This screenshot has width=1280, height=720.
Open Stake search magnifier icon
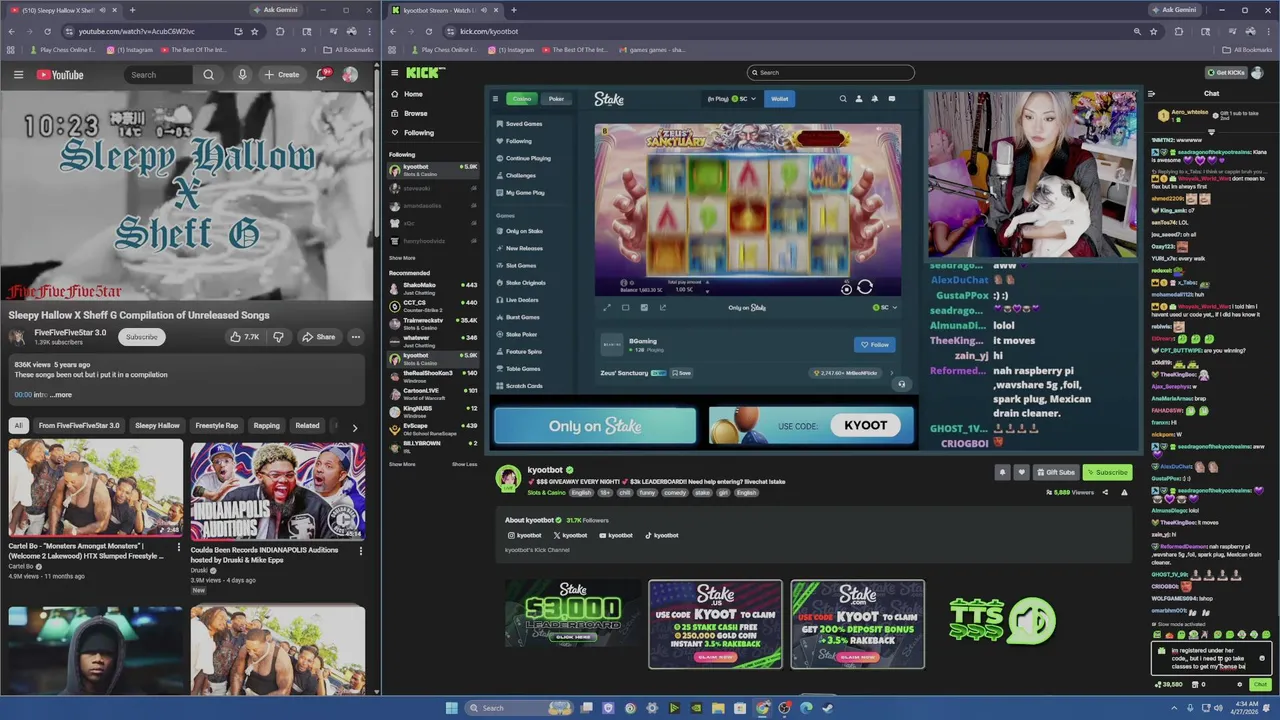click(x=843, y=99)
